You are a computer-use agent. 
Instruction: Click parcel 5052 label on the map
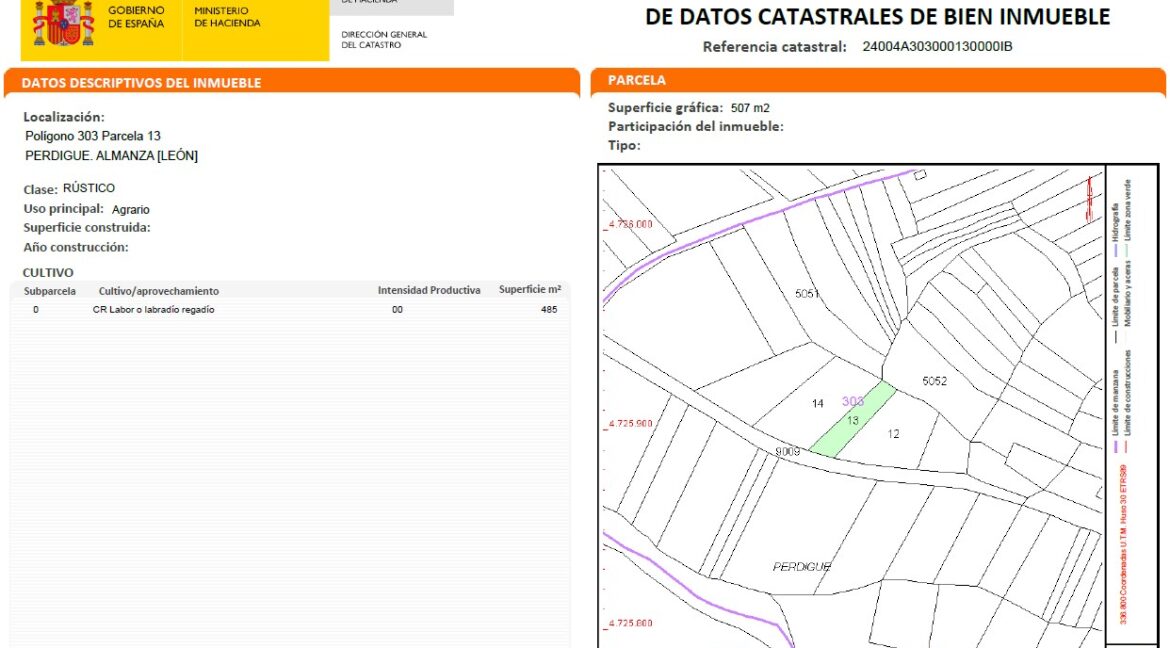point(935,381)
